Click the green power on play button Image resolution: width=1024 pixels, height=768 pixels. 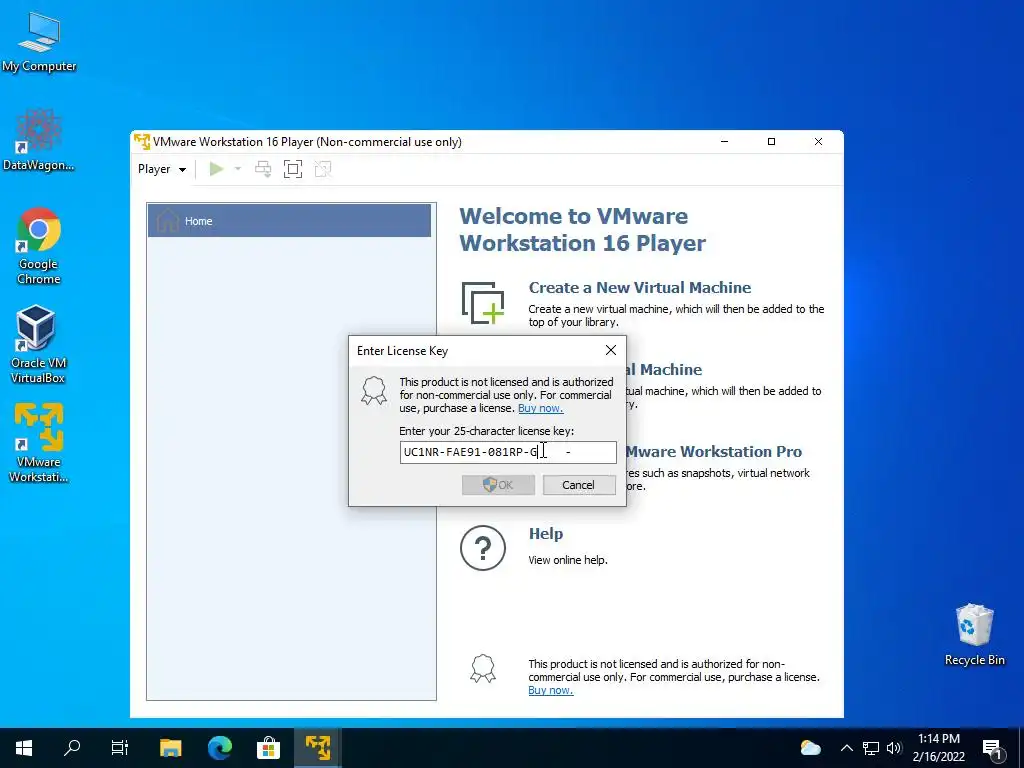216,169
